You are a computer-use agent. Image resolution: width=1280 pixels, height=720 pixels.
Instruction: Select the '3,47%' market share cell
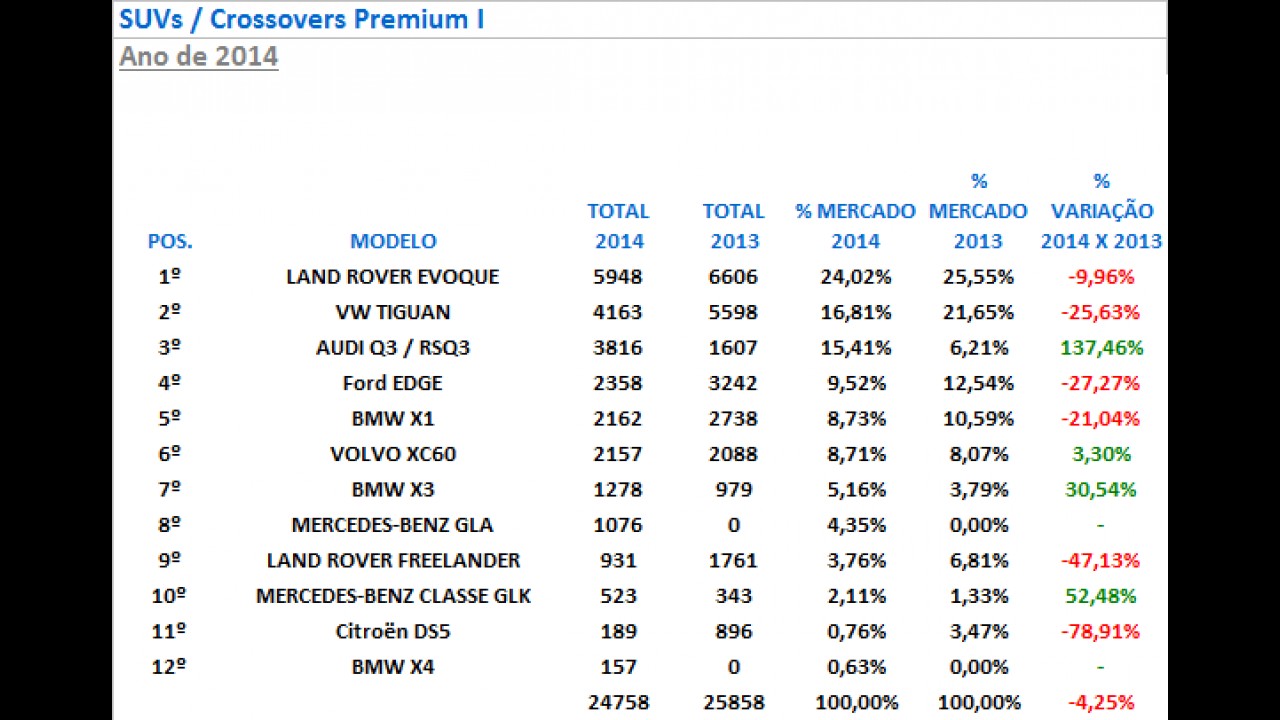(978, 632)
